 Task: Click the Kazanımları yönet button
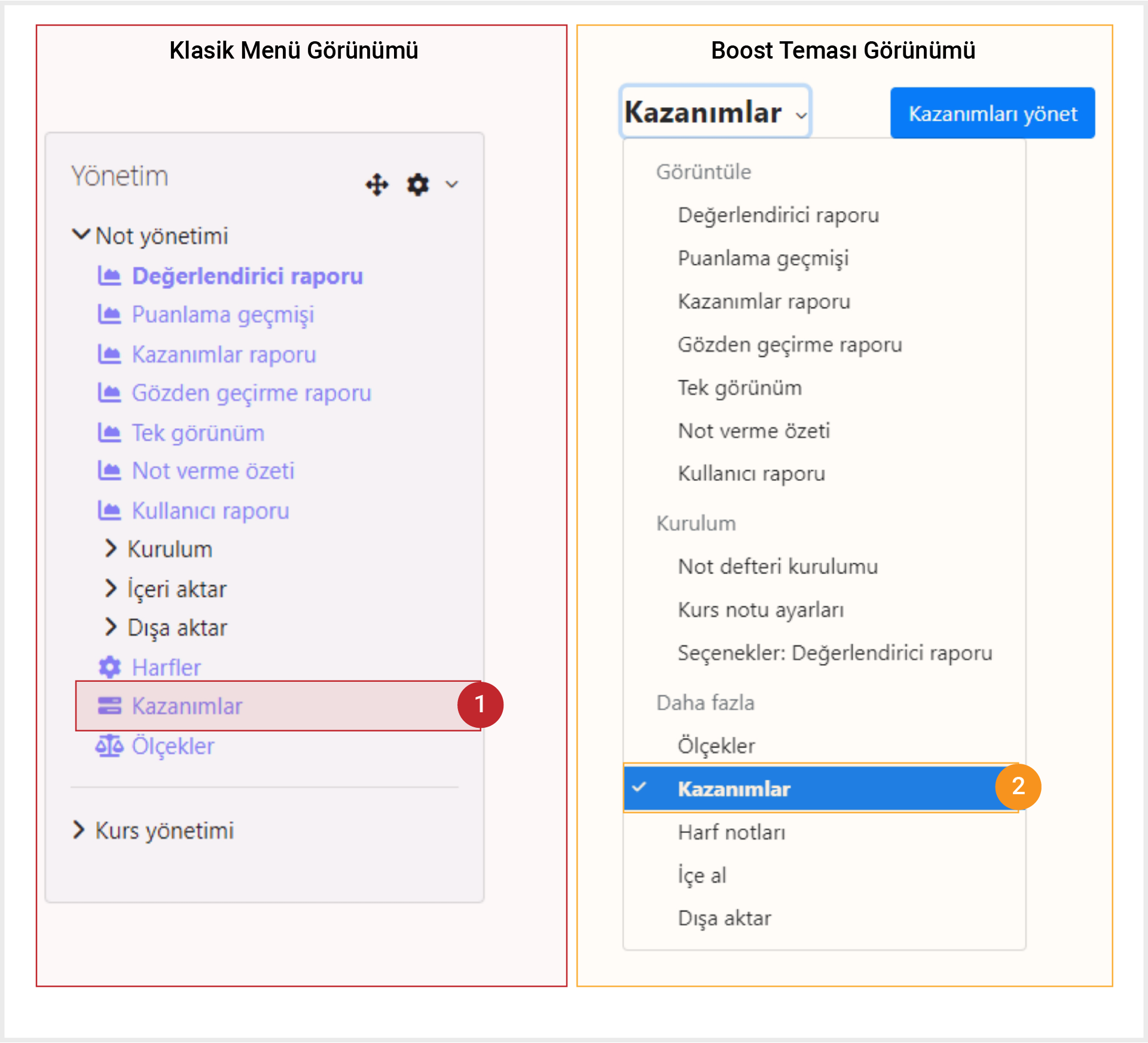coord(993,113)
